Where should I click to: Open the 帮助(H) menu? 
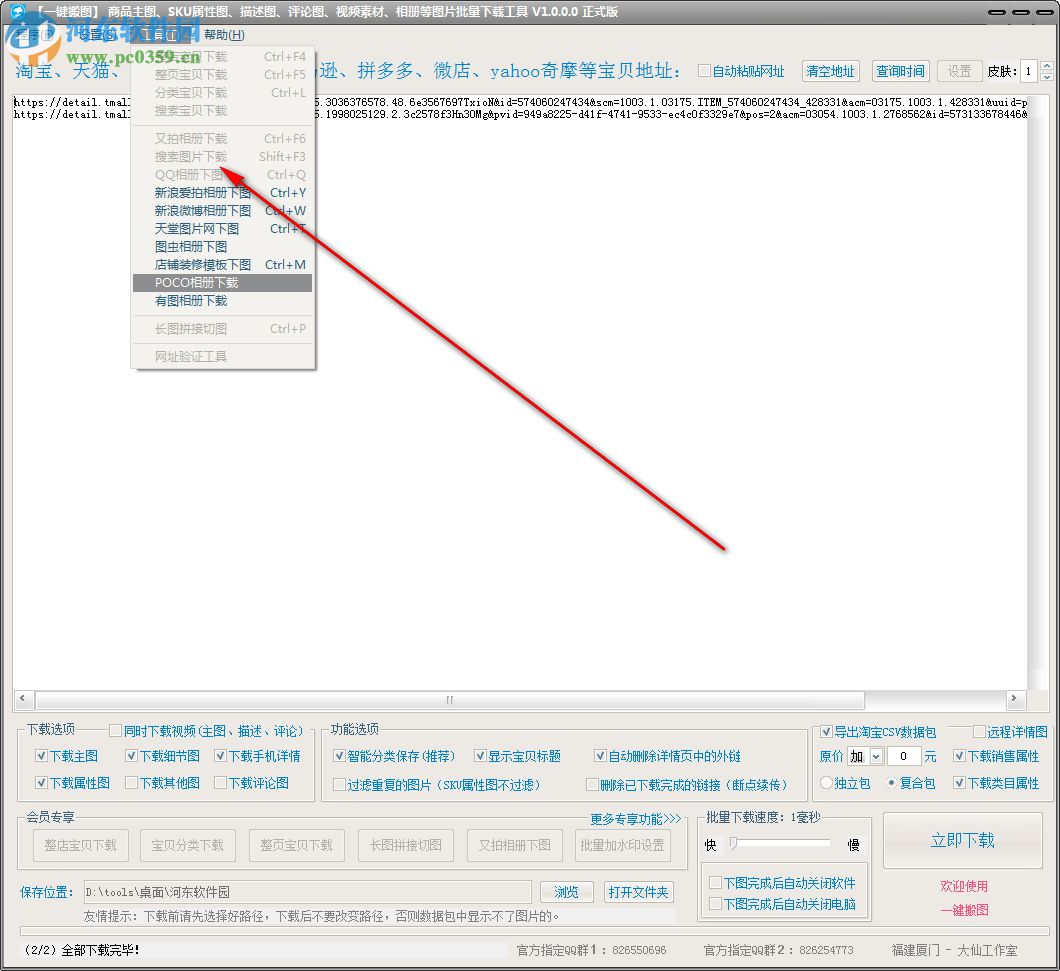(x=222, y=34)
